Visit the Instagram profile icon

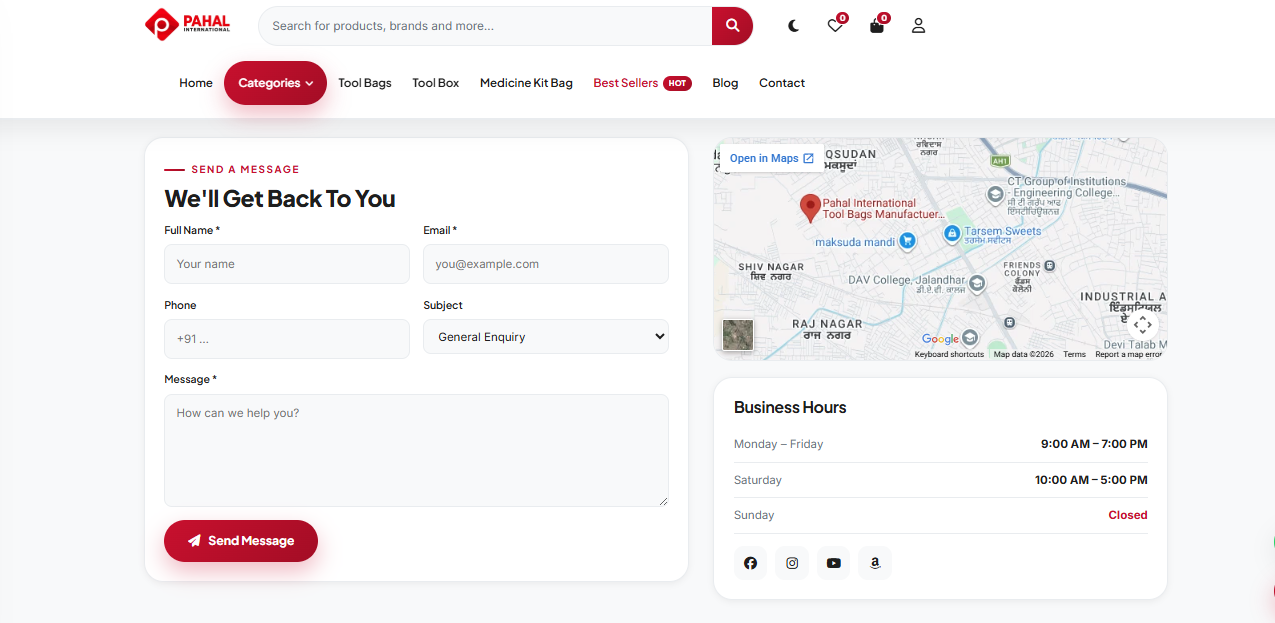pyautogui.click(x=792, y=563)
